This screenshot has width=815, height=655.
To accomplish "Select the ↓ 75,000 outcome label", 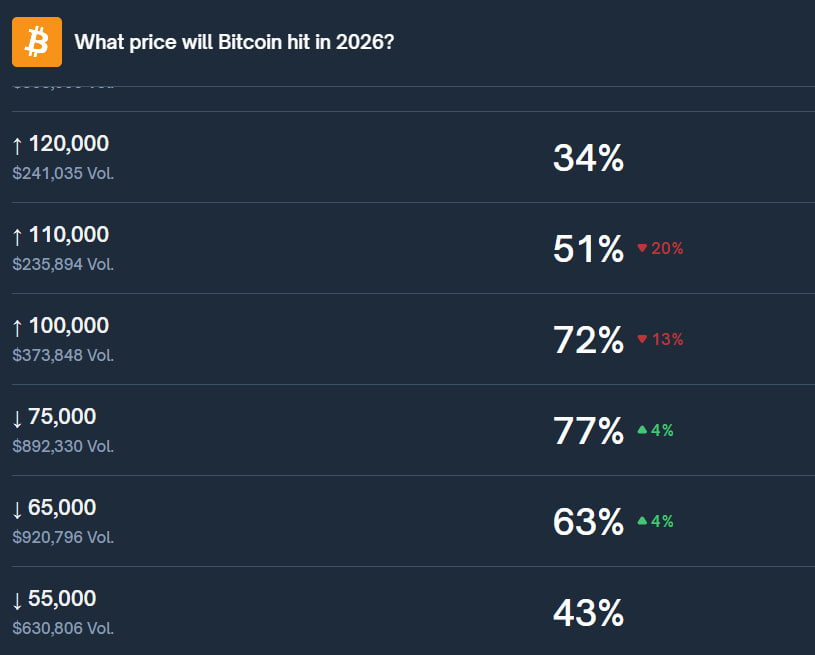I will 54,417.
